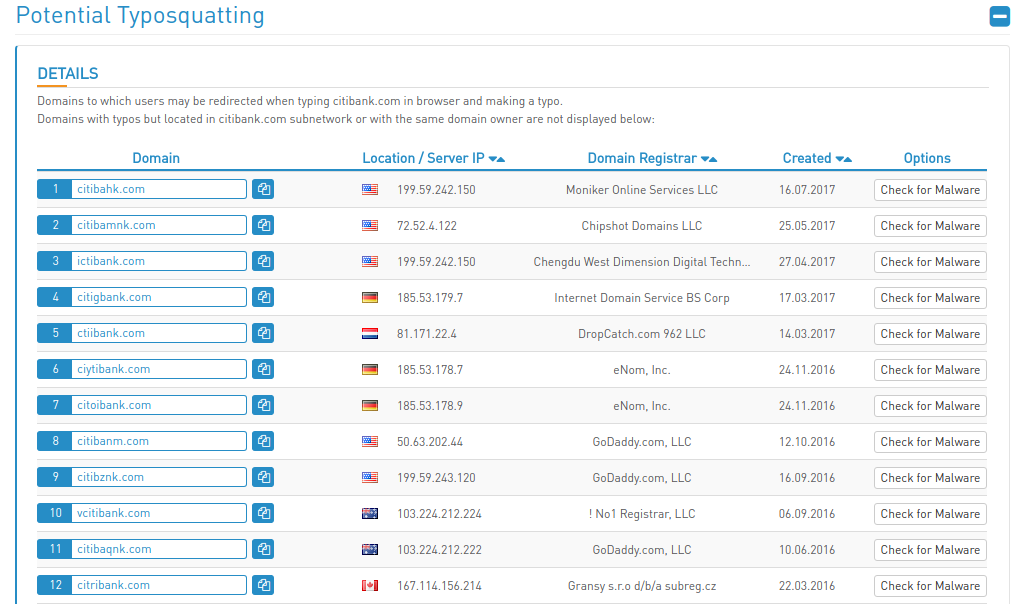Copy the citibahk.com domain with its copy icon
The image size is (1022, 604).
(263, 189)
